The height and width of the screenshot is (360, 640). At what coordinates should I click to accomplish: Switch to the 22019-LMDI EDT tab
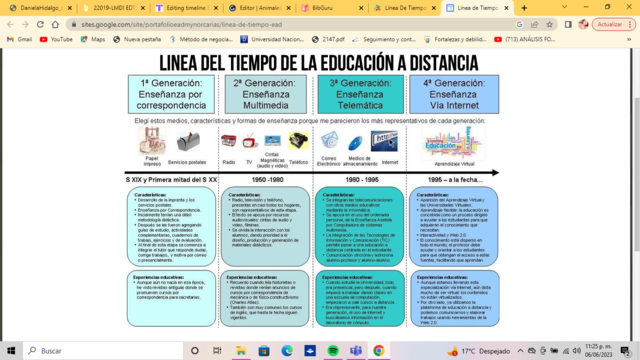[x=113, y=8]
